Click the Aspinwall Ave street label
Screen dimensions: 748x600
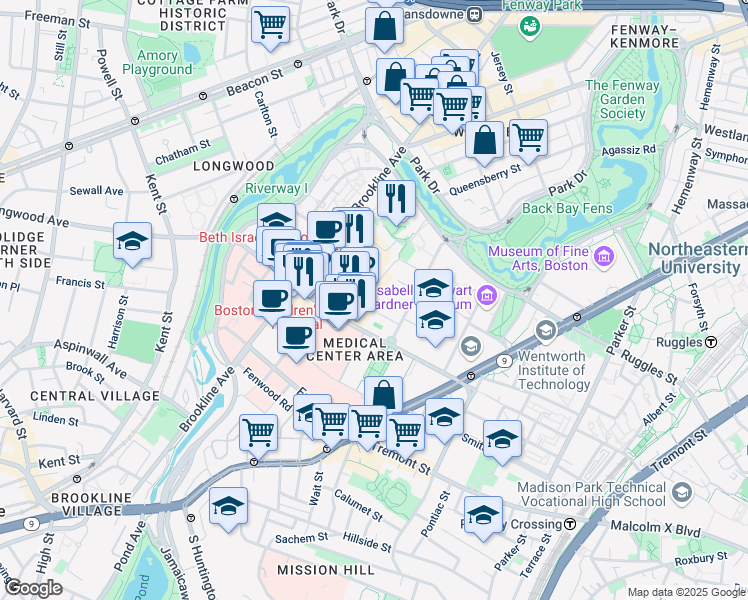[x=90, y=359]
